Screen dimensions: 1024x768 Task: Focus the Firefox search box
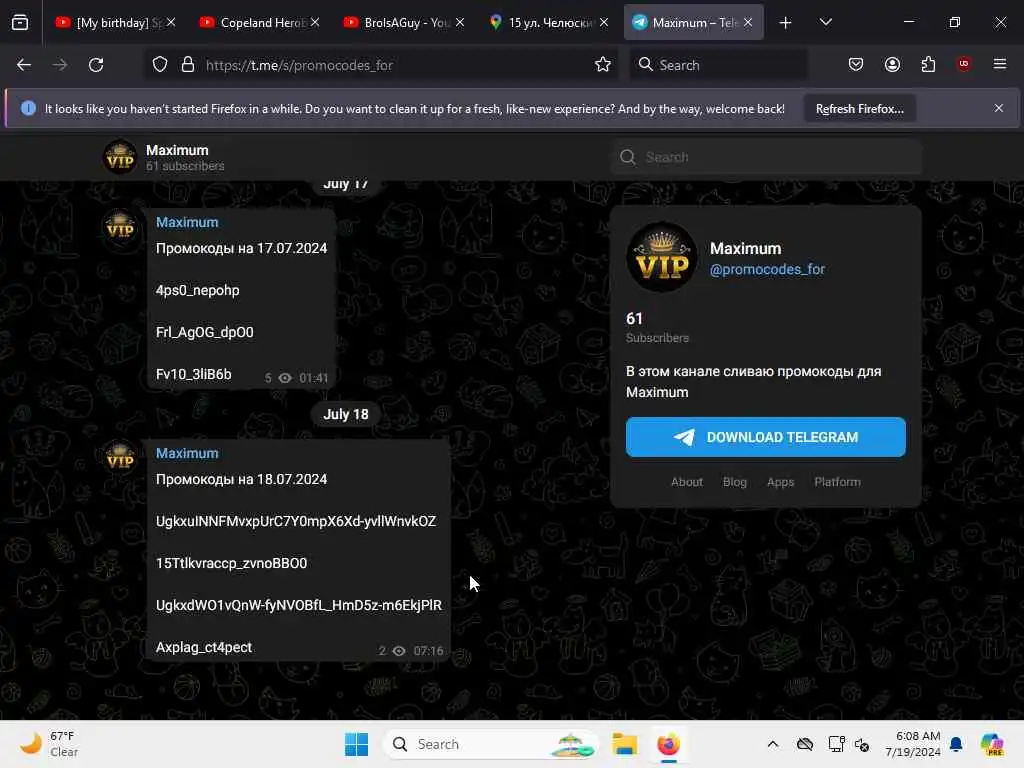point(718,65)
